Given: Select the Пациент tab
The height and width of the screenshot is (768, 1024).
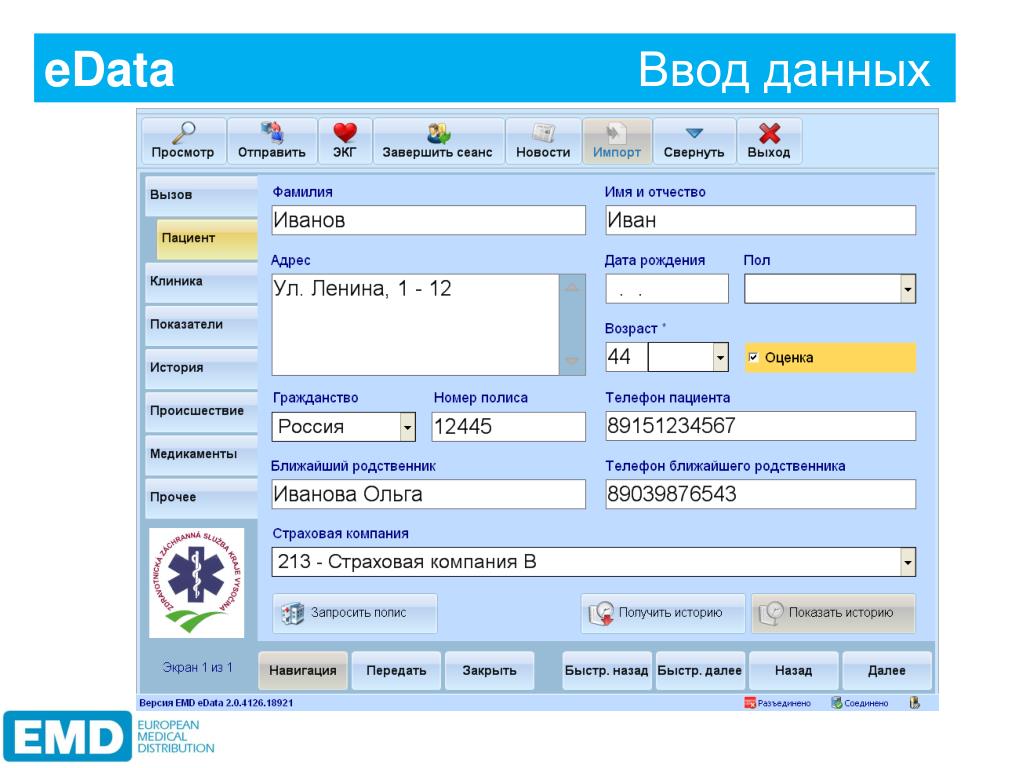Looking at the screenshot, I should [207, 238].
